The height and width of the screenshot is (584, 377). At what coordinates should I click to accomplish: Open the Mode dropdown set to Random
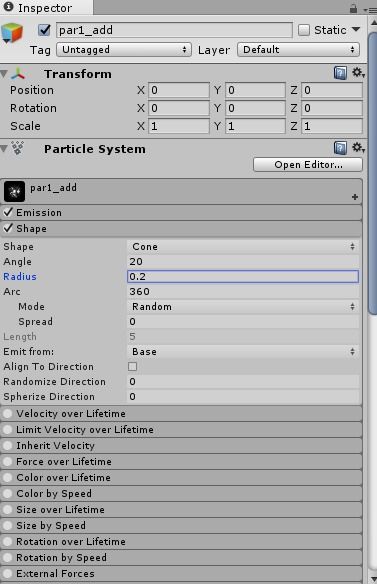[x=243, y=307]
